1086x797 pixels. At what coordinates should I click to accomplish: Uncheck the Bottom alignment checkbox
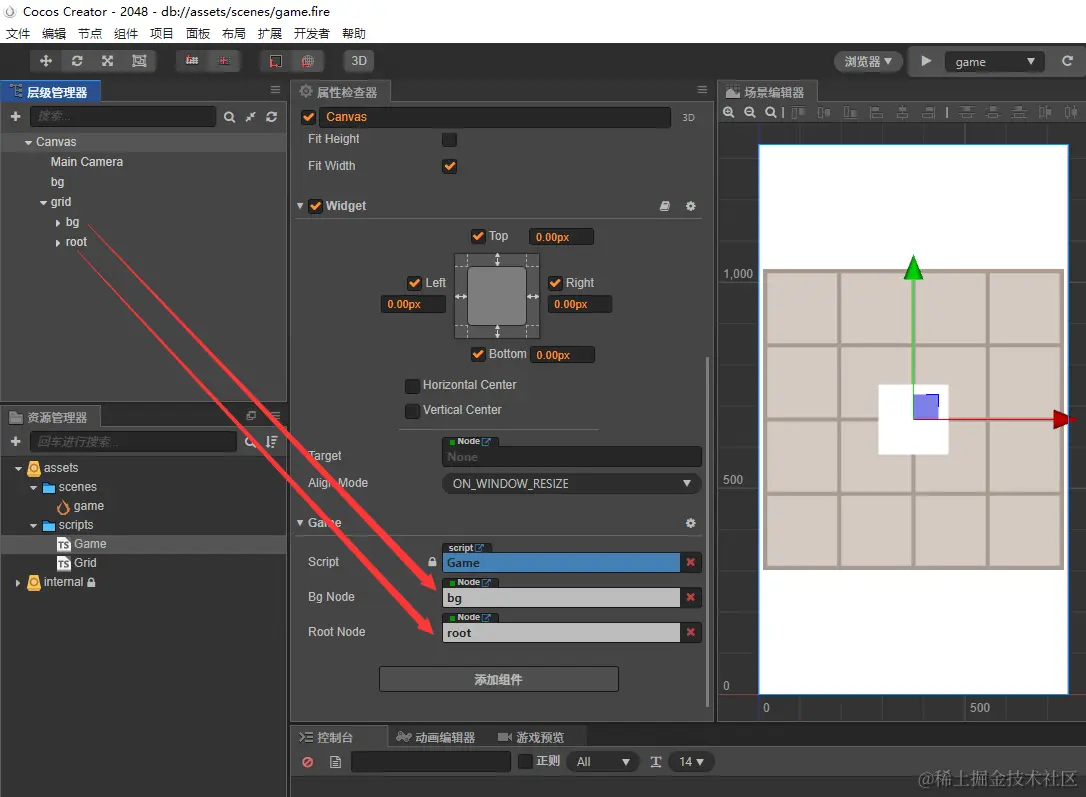[478, 354]
